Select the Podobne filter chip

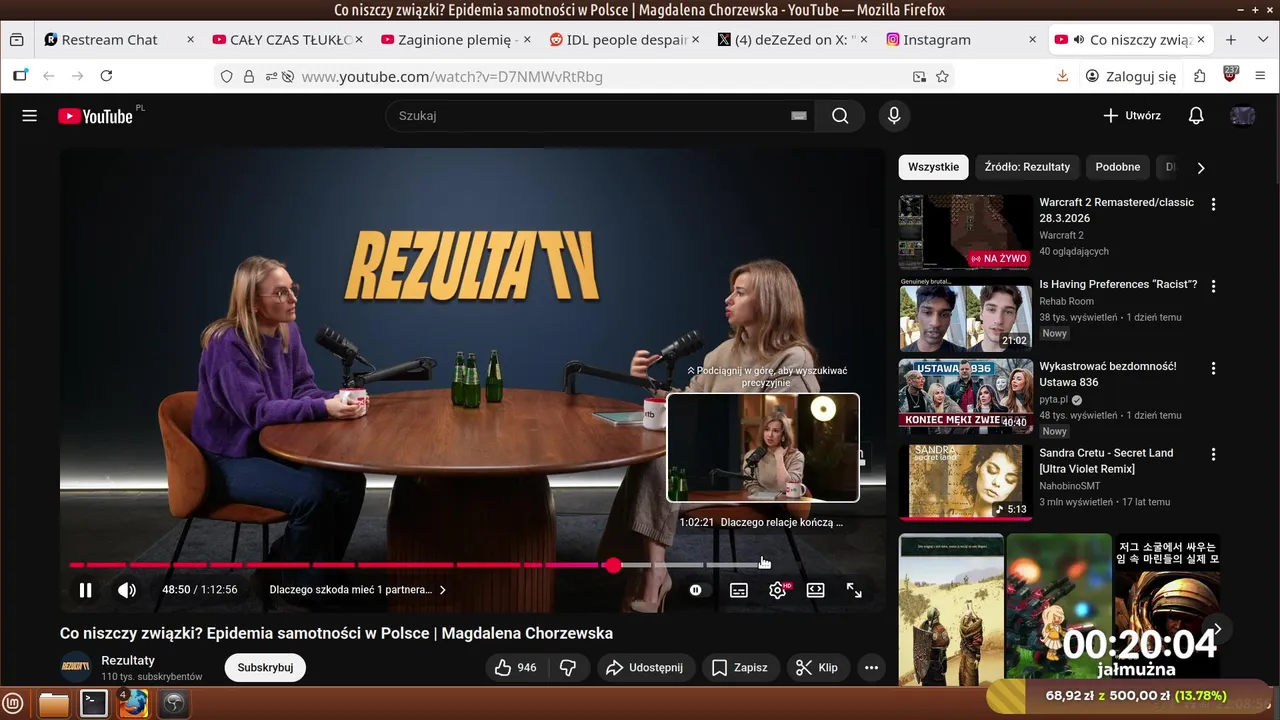1117,167
